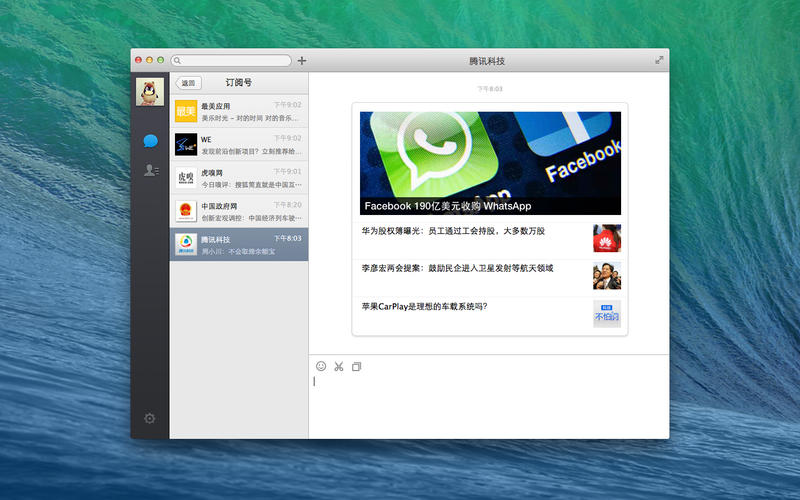Open the 虎嗅网 subscription conversation
Image resolution: width=800 pixels, height=500 pixels.
tap(239, 178)
